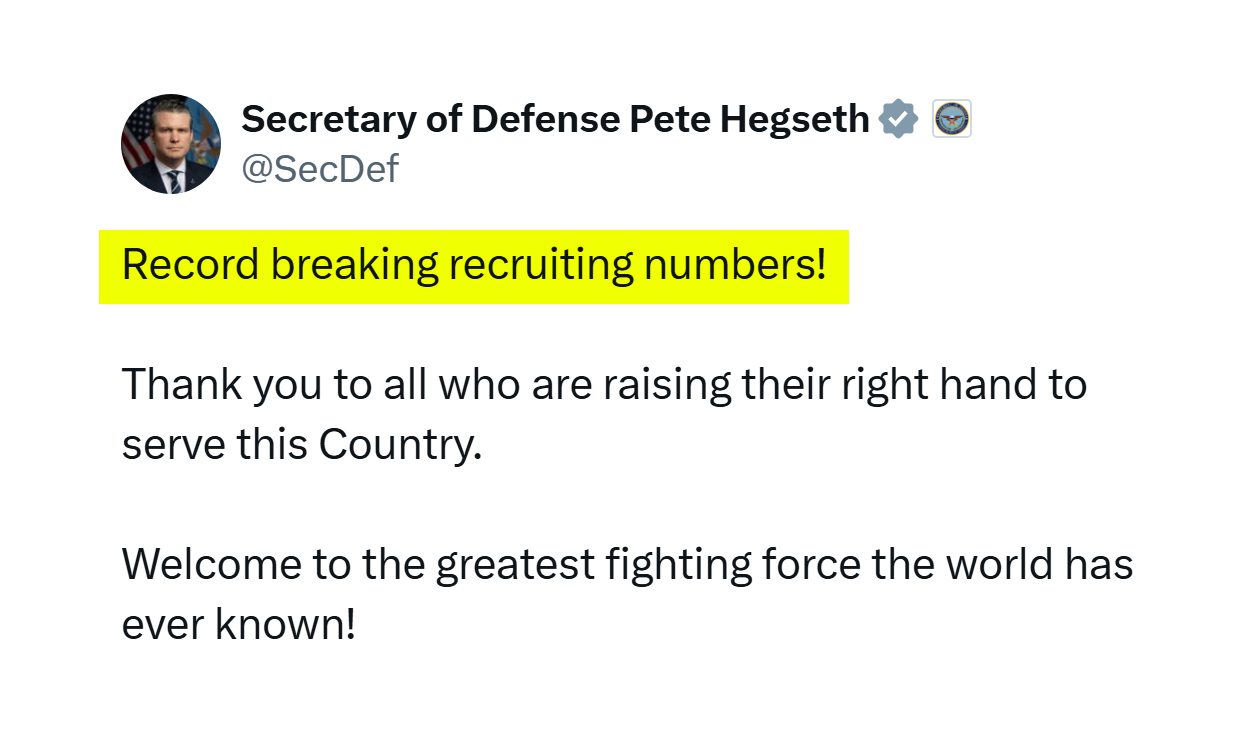Click the yellow highlighted first tweet line

tap(474, 266)
